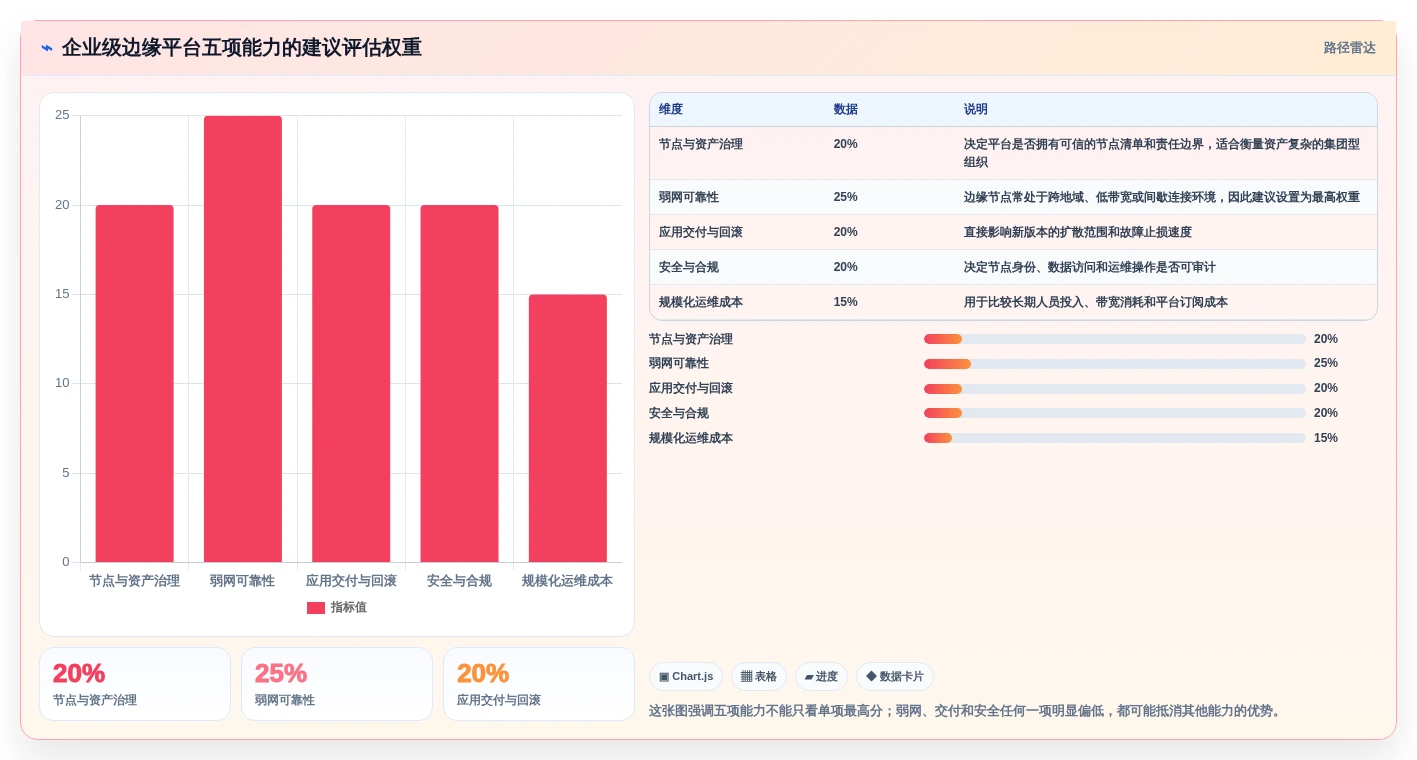This screenshot has height=760, width=1417.
Task: Click the summary sentence starting 这张图强调五项能力
Action: point(967,711)
